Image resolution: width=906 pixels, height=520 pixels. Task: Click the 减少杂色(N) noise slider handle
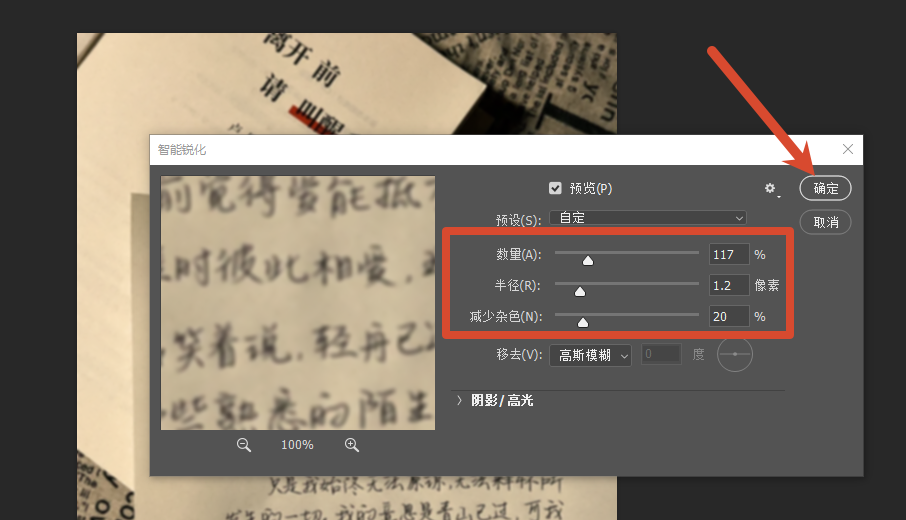[x=583, y=322]
